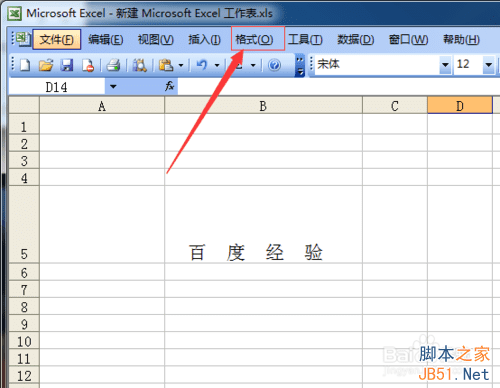Click the Permission document icon with red mark
500x388 pixels.
tap(88, 65)
